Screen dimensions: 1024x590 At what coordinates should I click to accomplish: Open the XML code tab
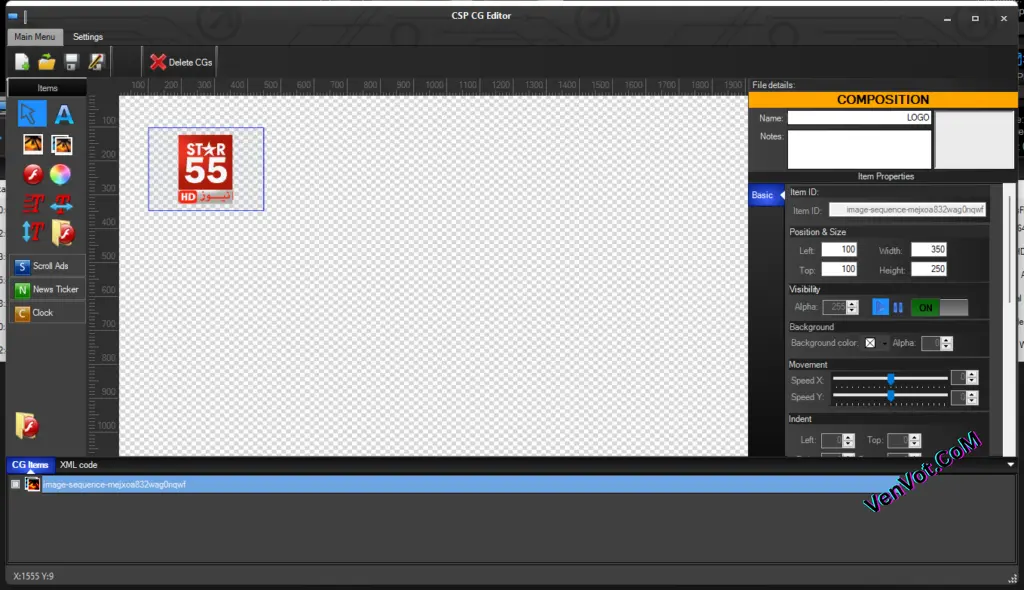(77, 464)
